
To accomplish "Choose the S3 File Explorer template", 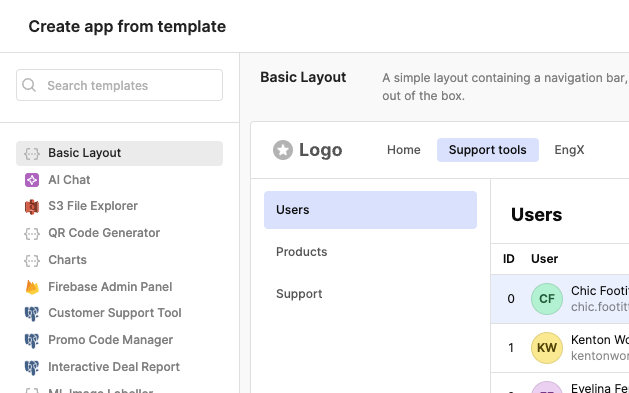I will [x=120, y=206].
